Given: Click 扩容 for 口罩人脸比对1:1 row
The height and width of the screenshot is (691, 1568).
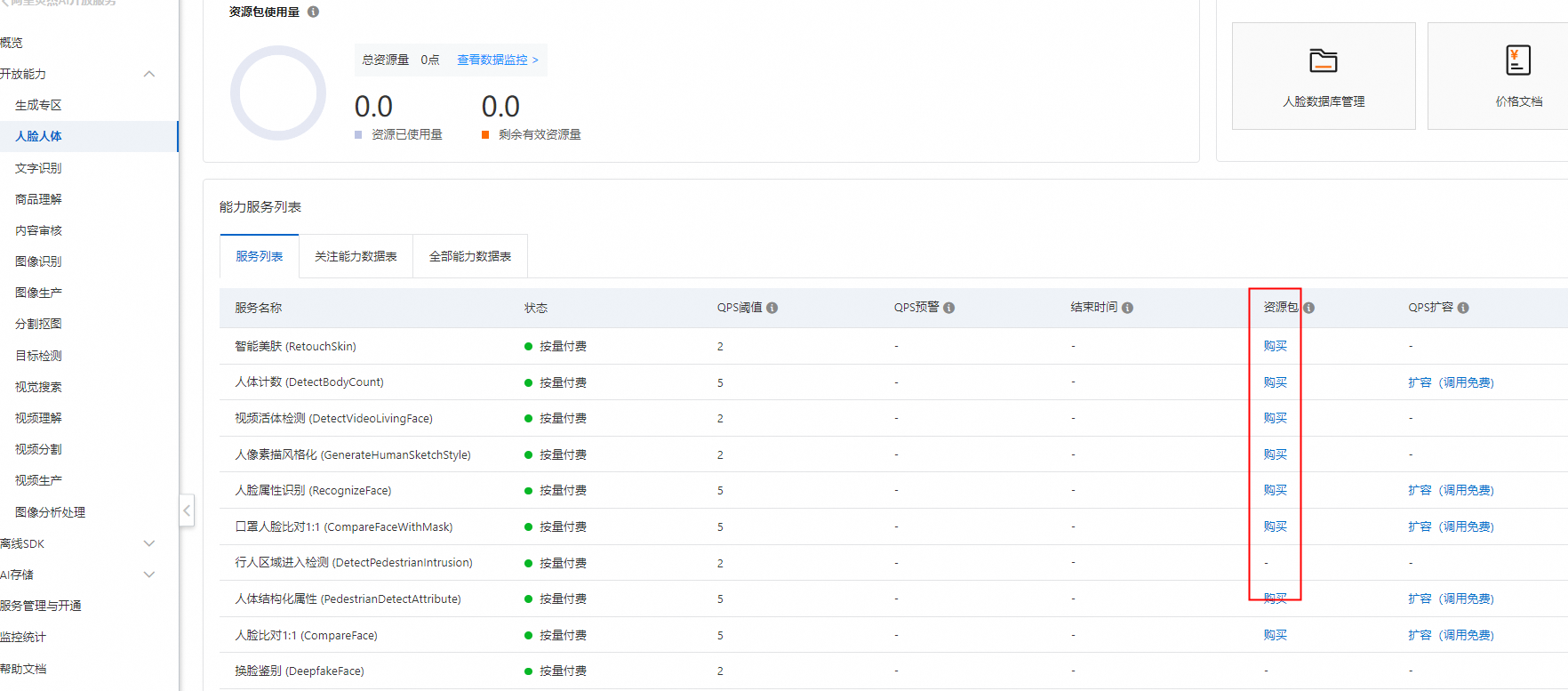Looking at the screenshot, I should [1451, 526].
